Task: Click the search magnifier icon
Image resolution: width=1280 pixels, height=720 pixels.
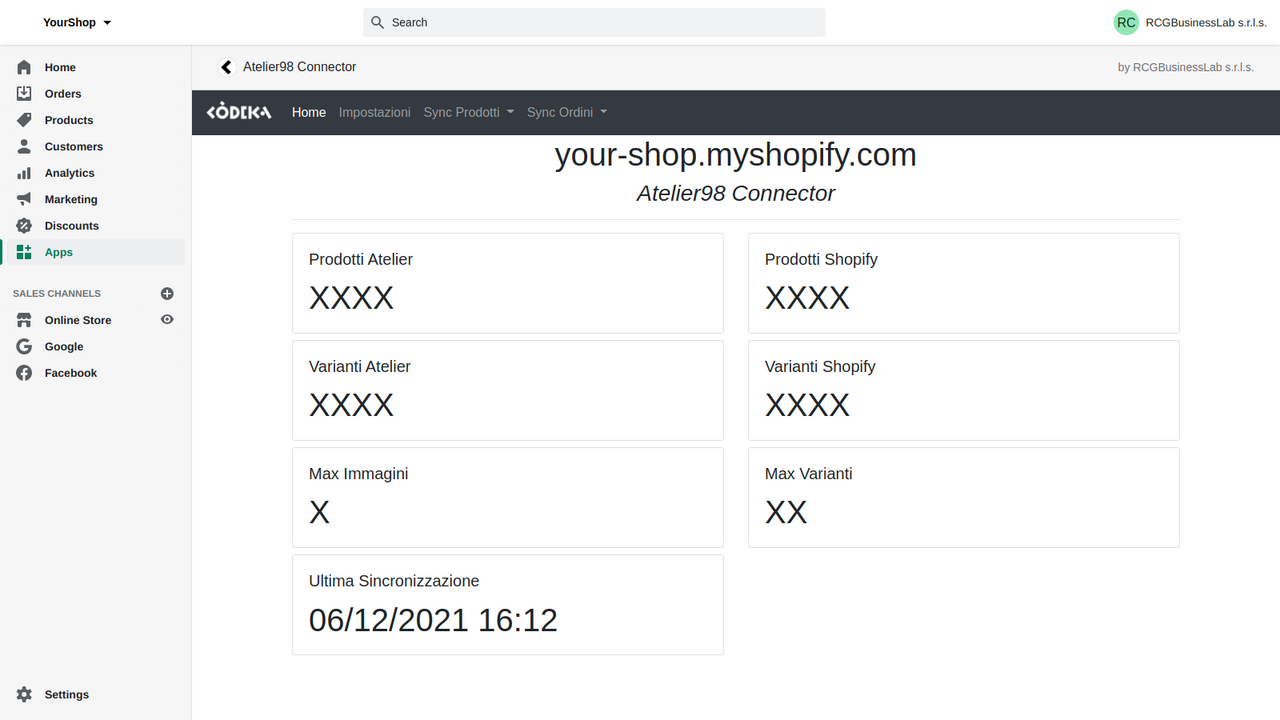Action: point(377,22)
